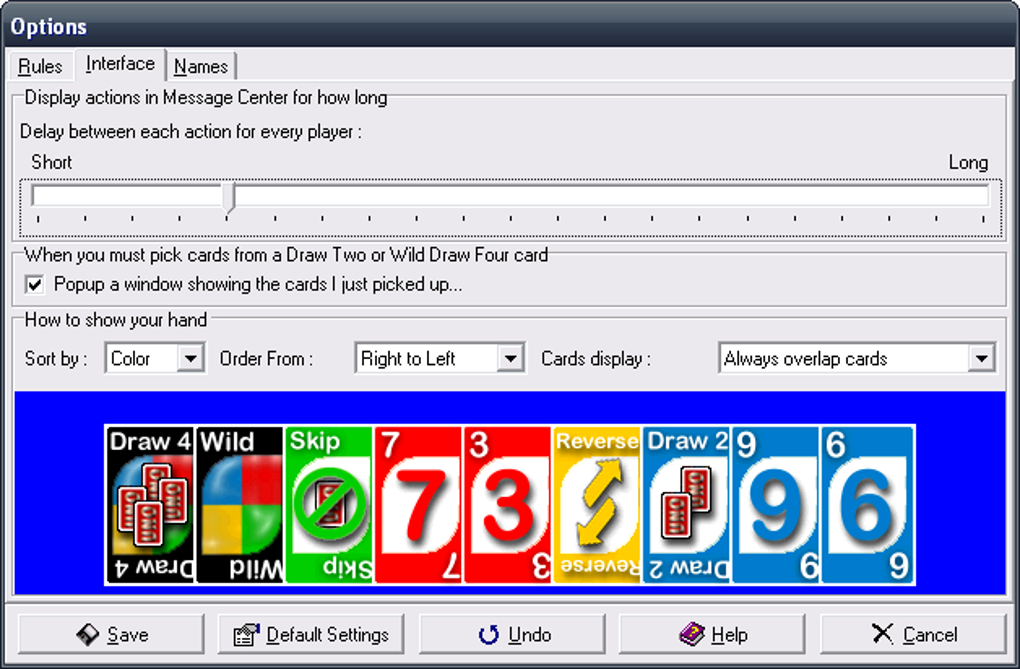1020x669 pixels.
Task: Click the Default Settings button label
Action: coord(327,635)
